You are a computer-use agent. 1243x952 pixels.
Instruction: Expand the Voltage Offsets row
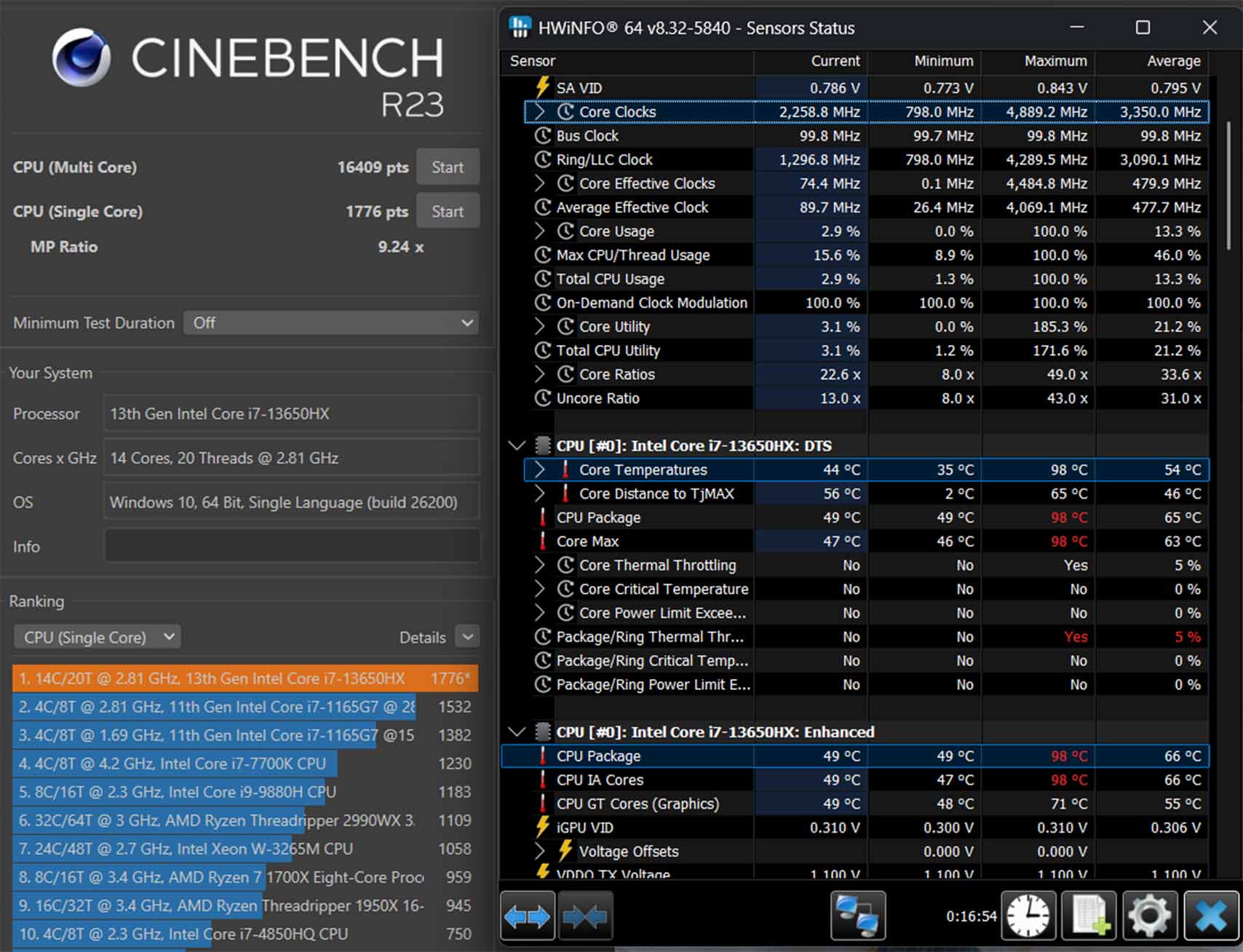[539, 851]
